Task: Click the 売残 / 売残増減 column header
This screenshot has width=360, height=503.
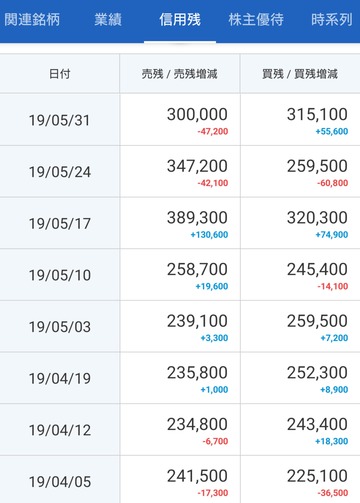Action: click(180, 74)
